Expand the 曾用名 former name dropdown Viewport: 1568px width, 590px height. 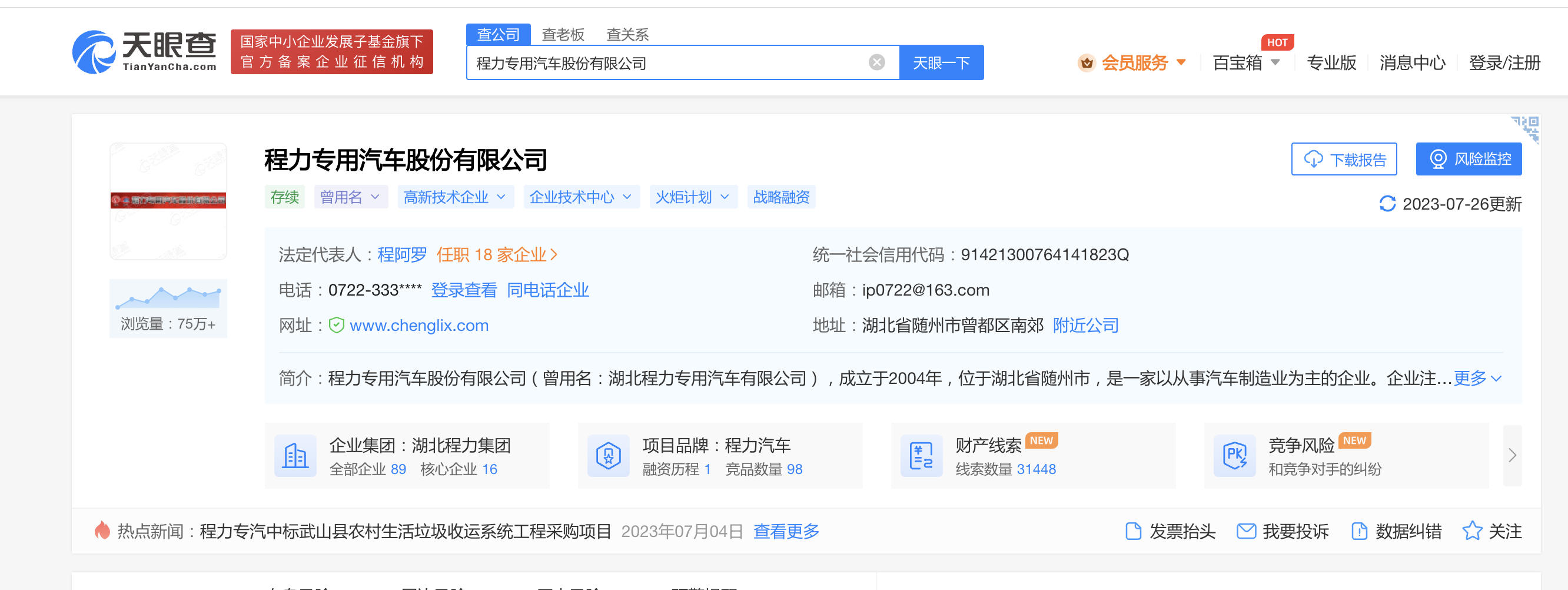(351, 197)
